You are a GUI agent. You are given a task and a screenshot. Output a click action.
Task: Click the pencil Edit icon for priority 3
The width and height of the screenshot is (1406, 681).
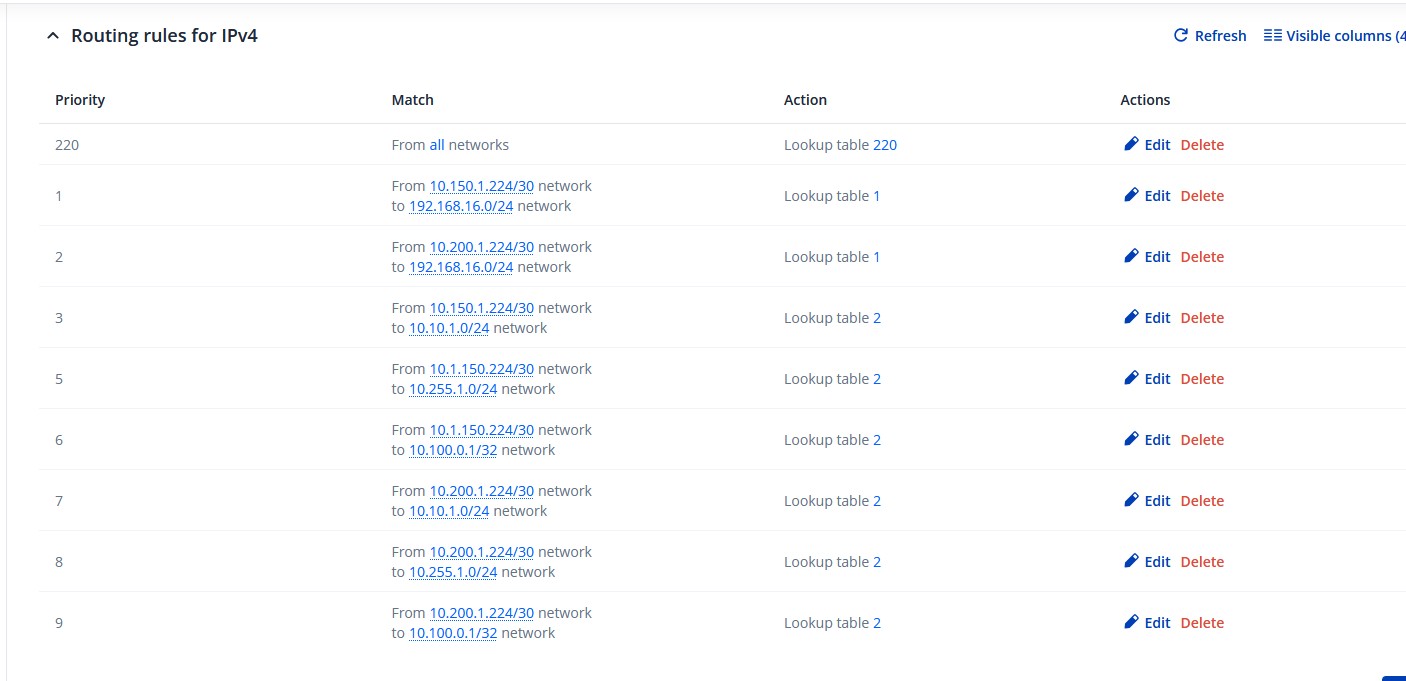(x=1132, y=317)
